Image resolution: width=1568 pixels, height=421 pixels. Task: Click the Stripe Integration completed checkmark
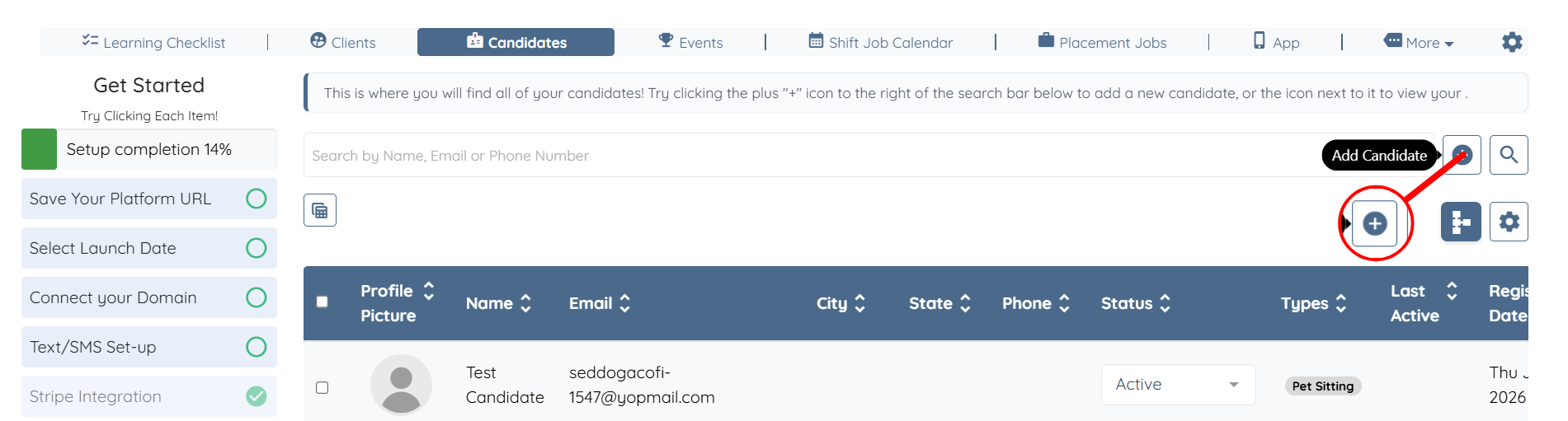(257, 396)
